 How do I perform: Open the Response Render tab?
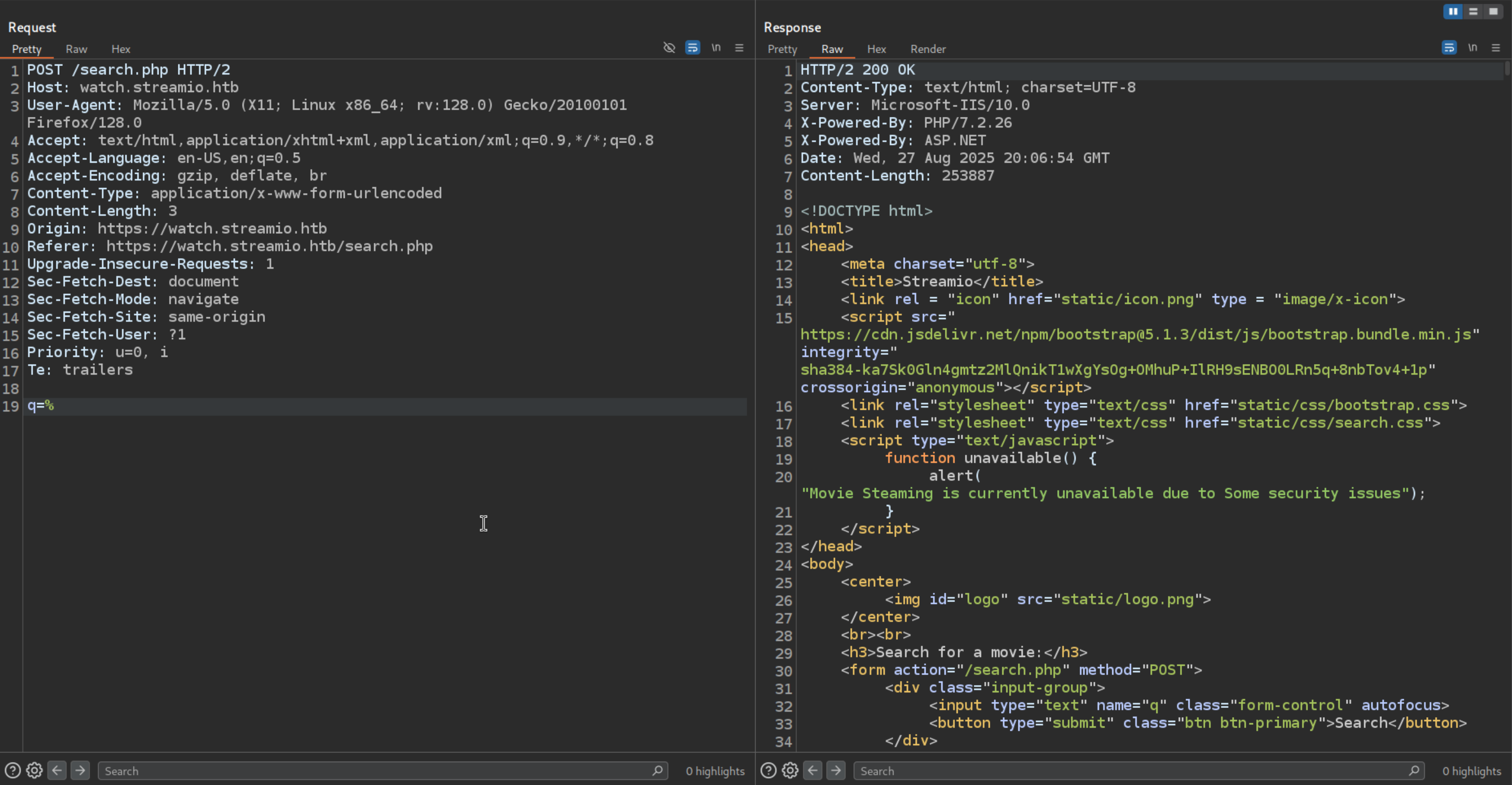pos(927,50)
